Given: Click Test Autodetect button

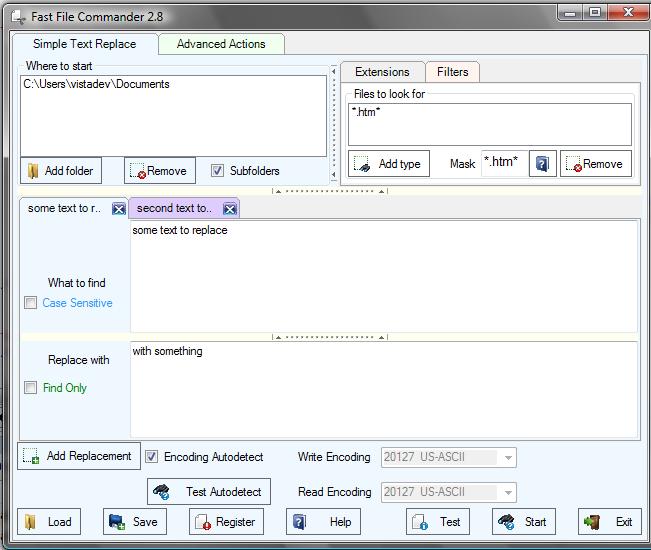Looking at the screenshot, I should point(209,491).
